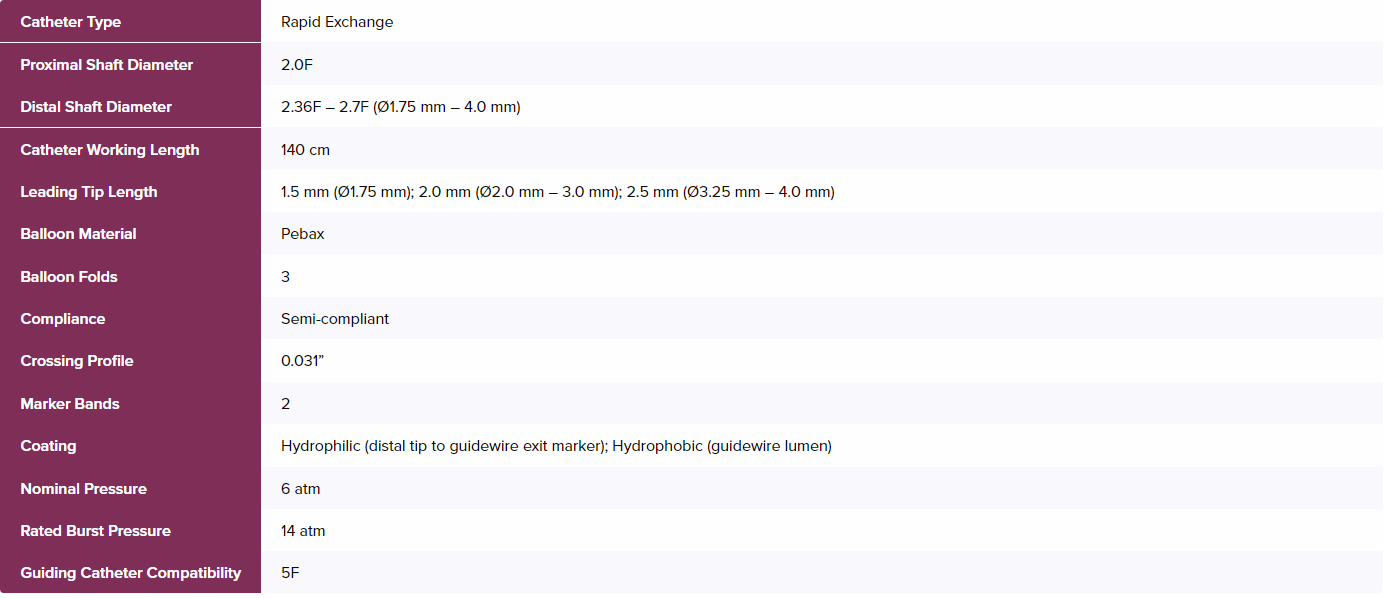Select the Nominal Pressure label

click(x=83, y=489)
